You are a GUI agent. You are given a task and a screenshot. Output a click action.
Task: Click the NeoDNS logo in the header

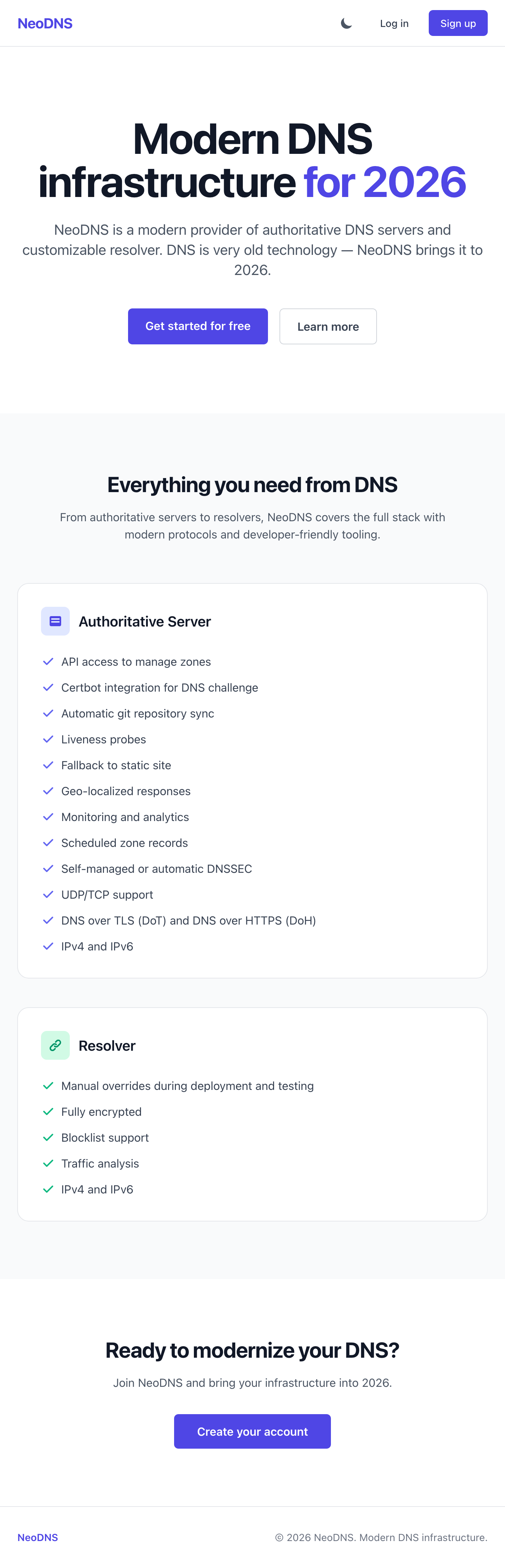click(x=45, y=24)
